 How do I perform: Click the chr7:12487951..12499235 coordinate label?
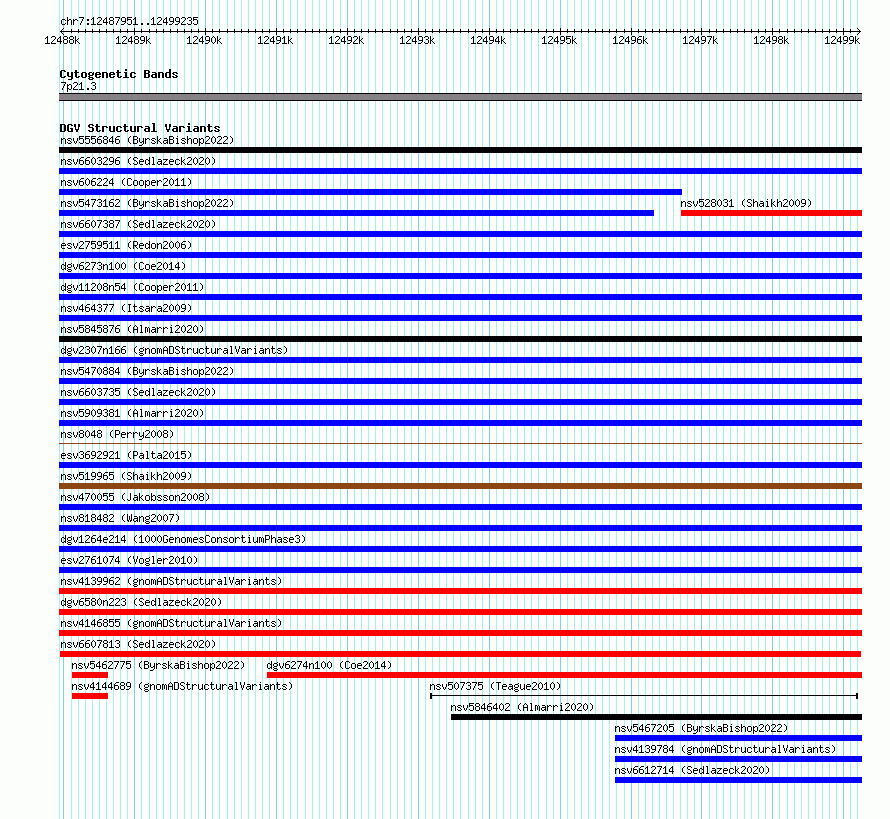click(129, 22)
